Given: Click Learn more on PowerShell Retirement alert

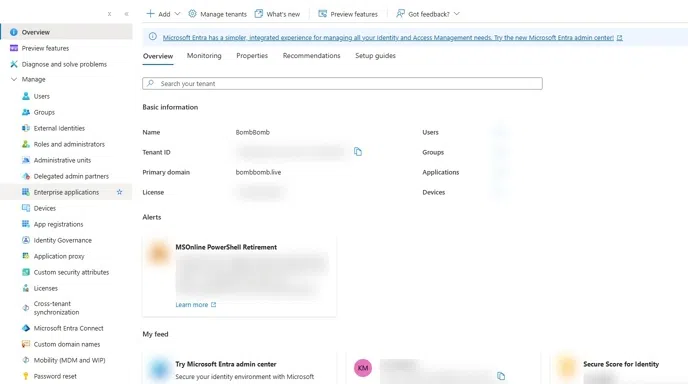Looking at the screenshot, I should pos(196,305).
